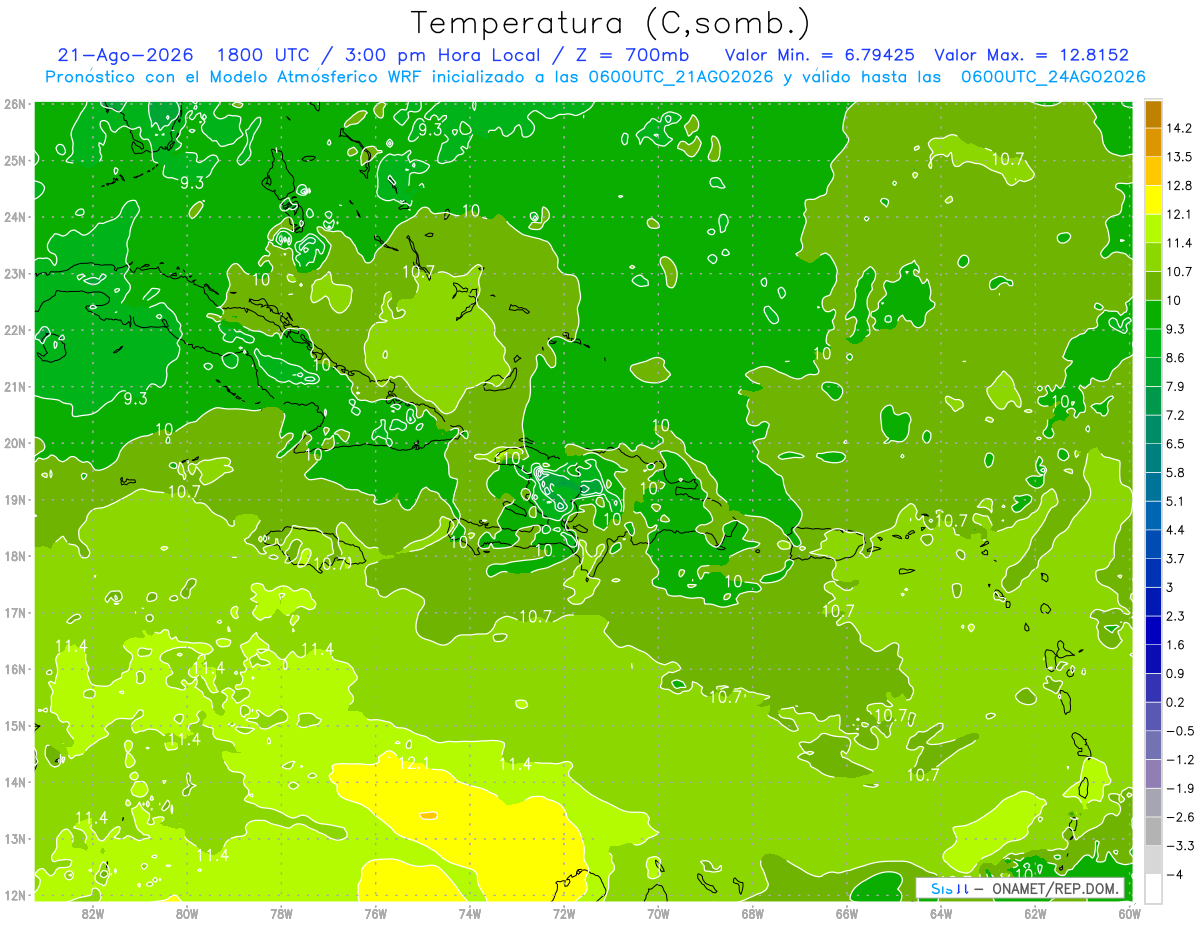Click the blue SisJL logo text
Viewport: 1200px width, 927px height.
point(948,888)
